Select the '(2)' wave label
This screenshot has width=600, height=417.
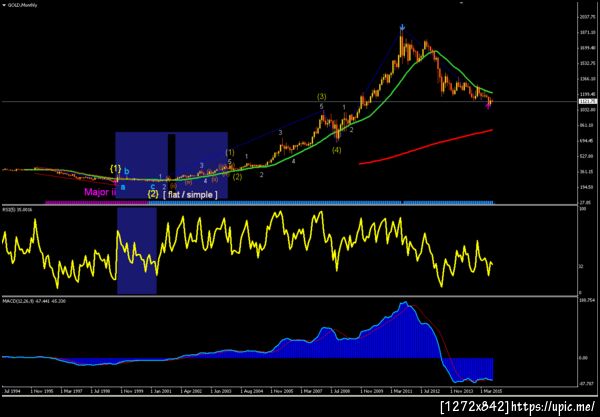[238, 177]
